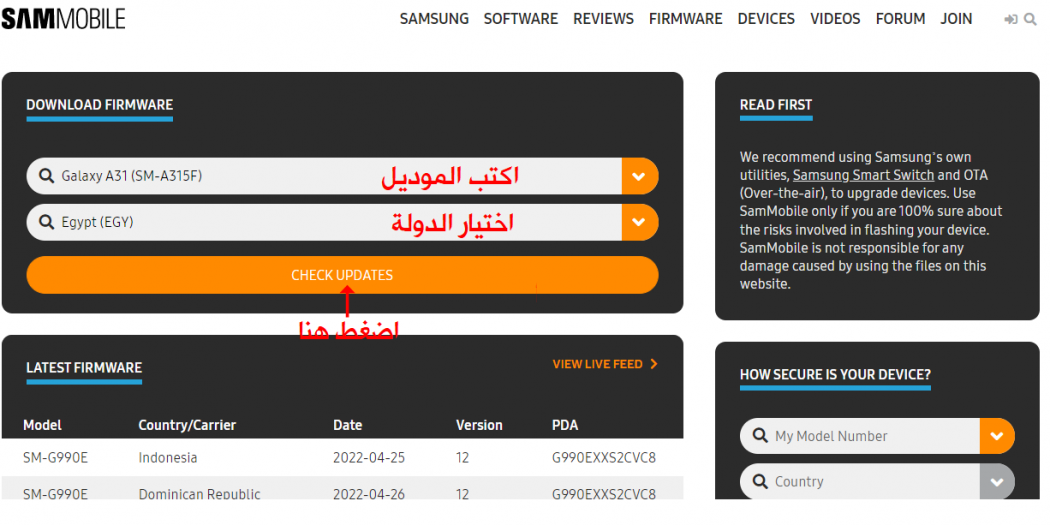Click arrow icon next to View Live Feed
The image size is (1050, 525).
point(654,364)
